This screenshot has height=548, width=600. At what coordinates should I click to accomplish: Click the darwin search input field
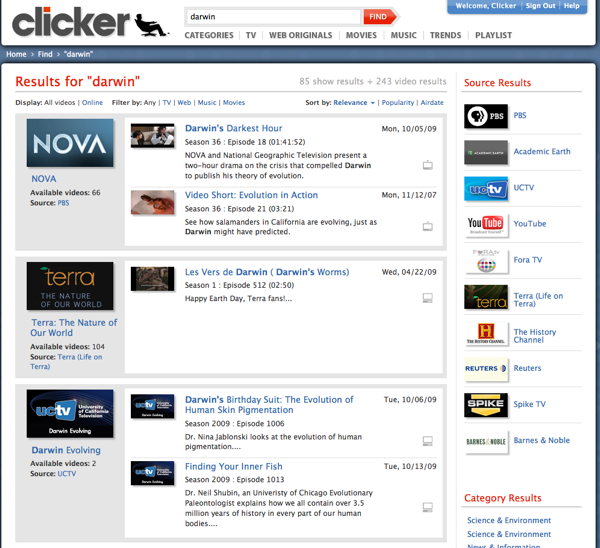273,17
